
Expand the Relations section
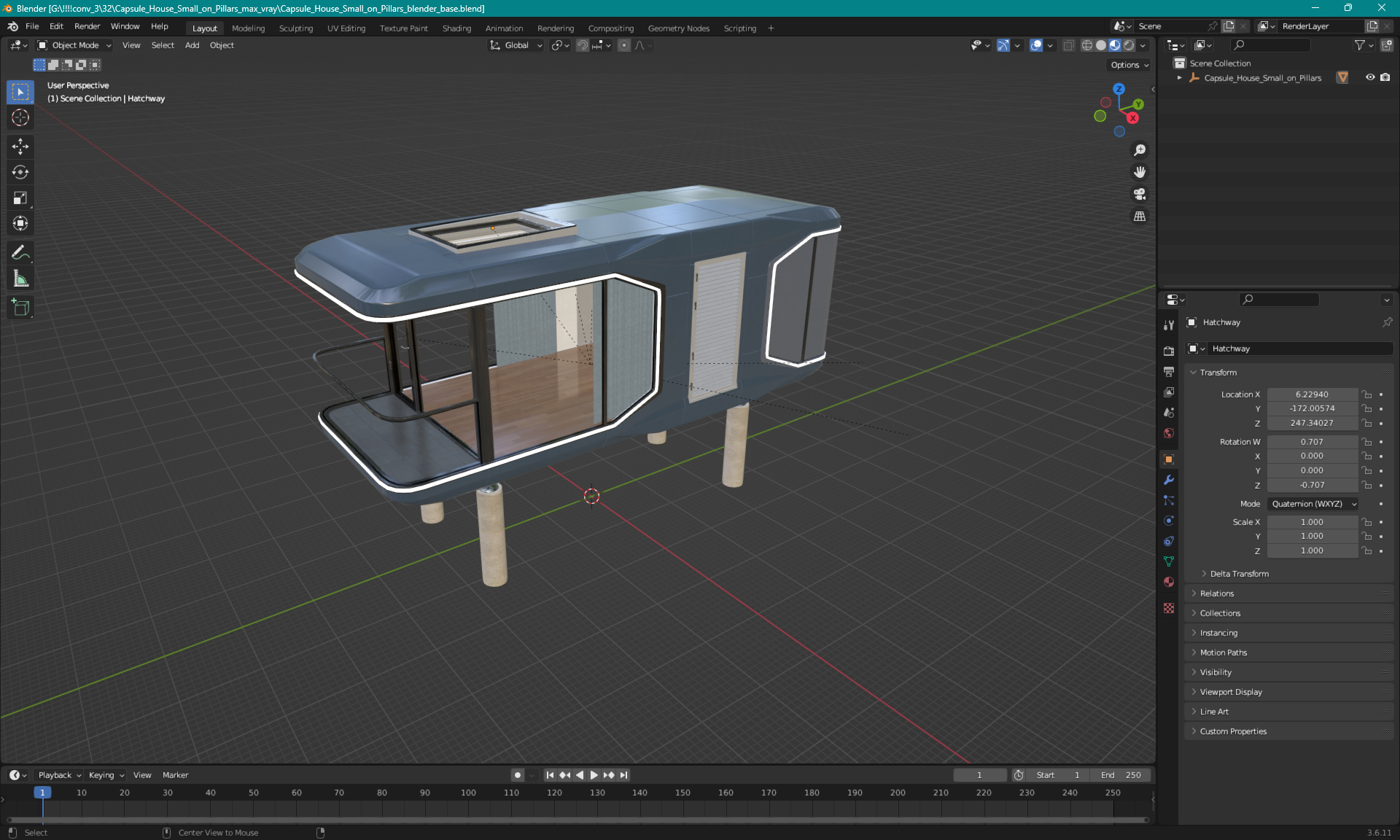point(1217,593)
